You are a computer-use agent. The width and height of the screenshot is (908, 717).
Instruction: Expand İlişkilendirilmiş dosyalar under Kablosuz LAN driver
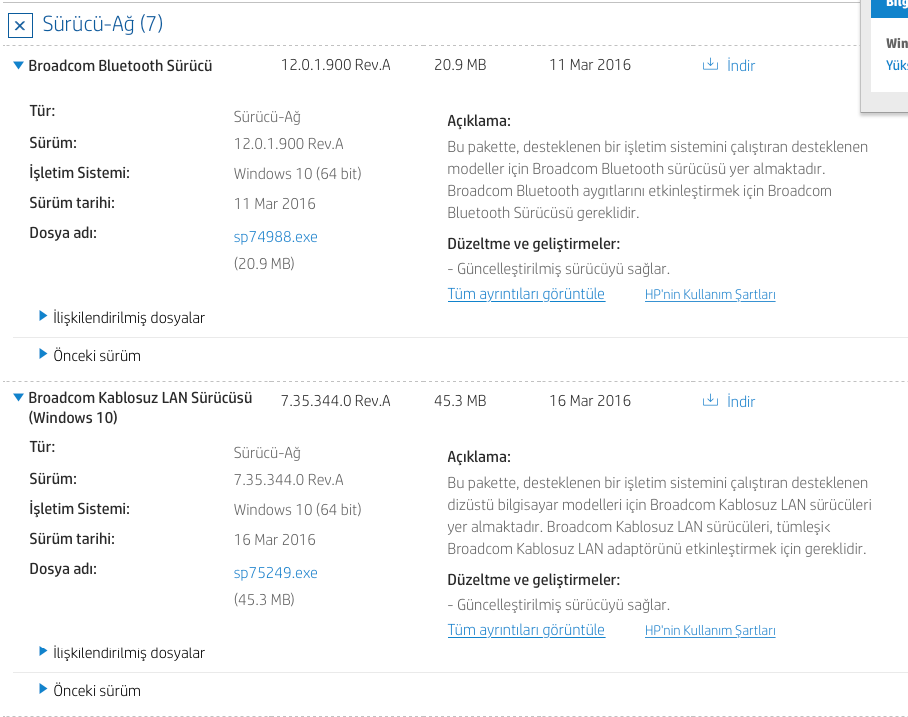(x=43, y=652)
